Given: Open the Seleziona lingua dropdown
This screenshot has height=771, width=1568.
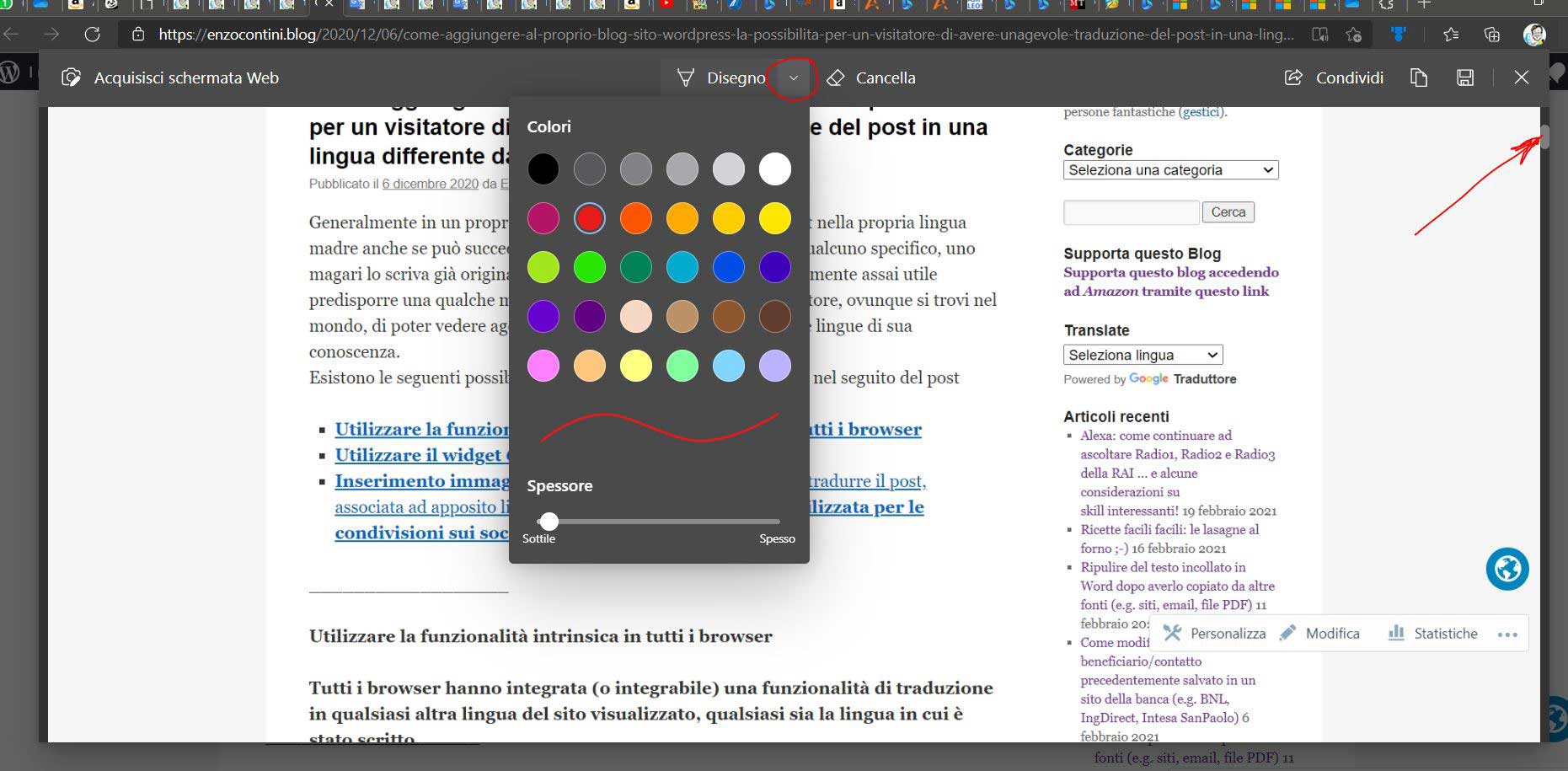Looking at the screenshot, I should 1143,355.
